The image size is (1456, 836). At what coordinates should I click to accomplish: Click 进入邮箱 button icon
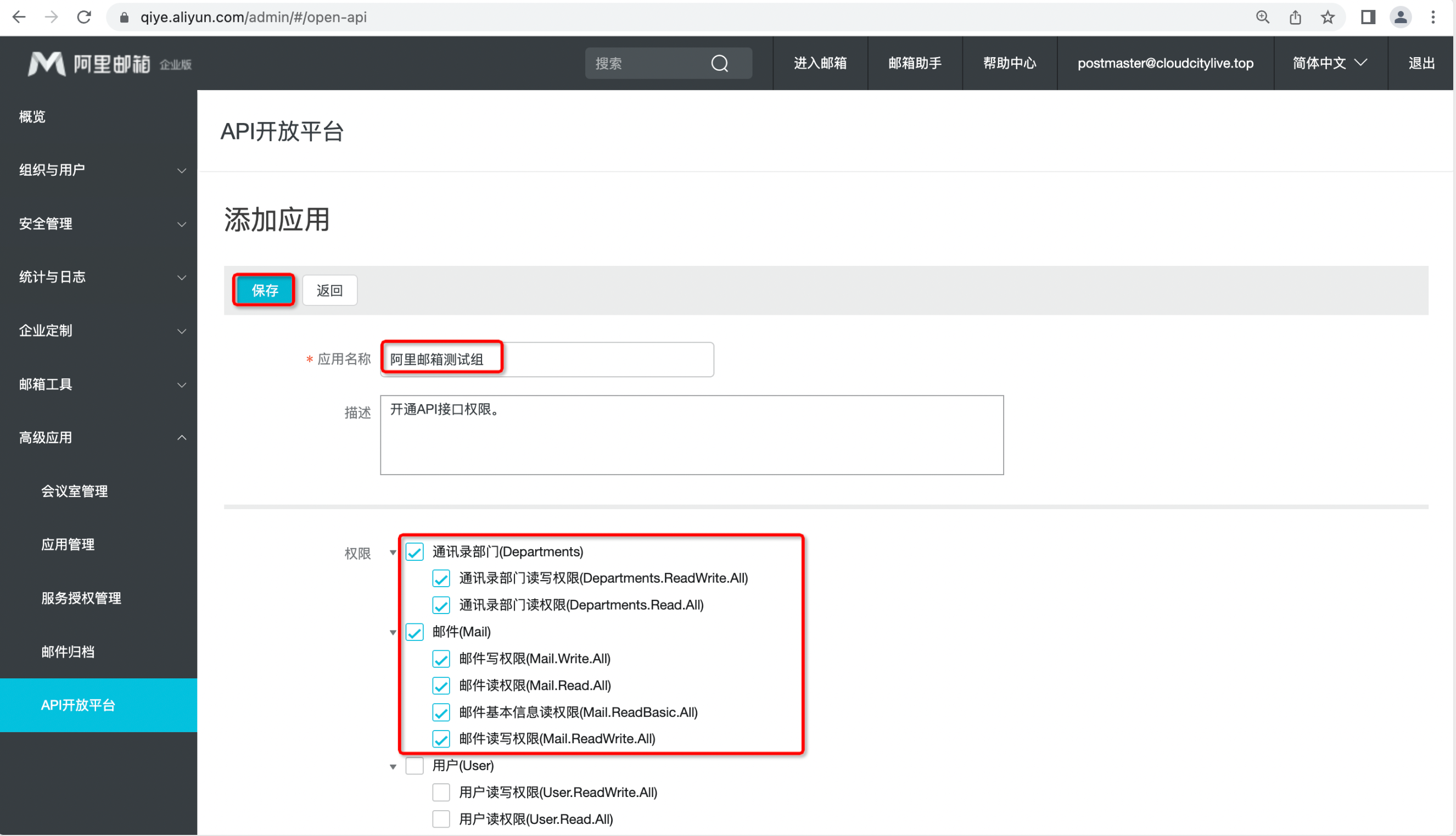click(820, 63)
